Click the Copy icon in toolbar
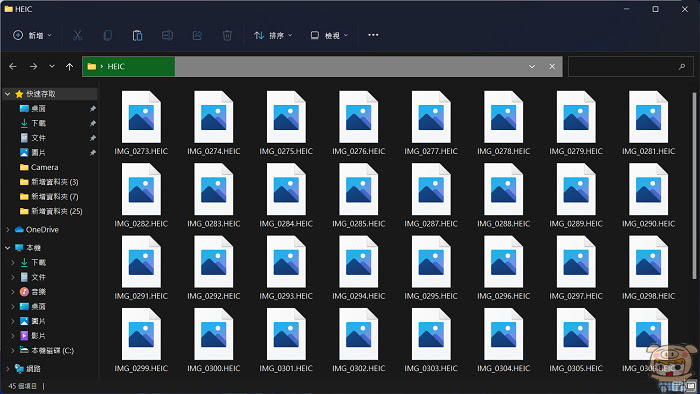The image size is (700, 394). pos(108,35)
